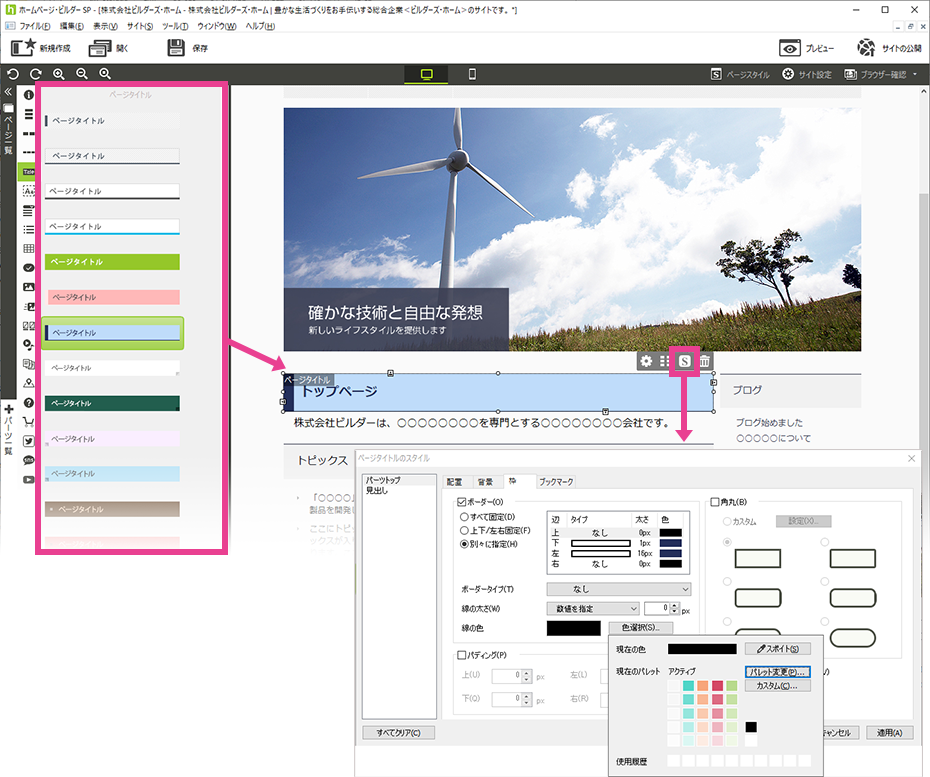
Task: Open the ブラウザー確認 dropdown arrow
Action: click(x=915, y=75)
